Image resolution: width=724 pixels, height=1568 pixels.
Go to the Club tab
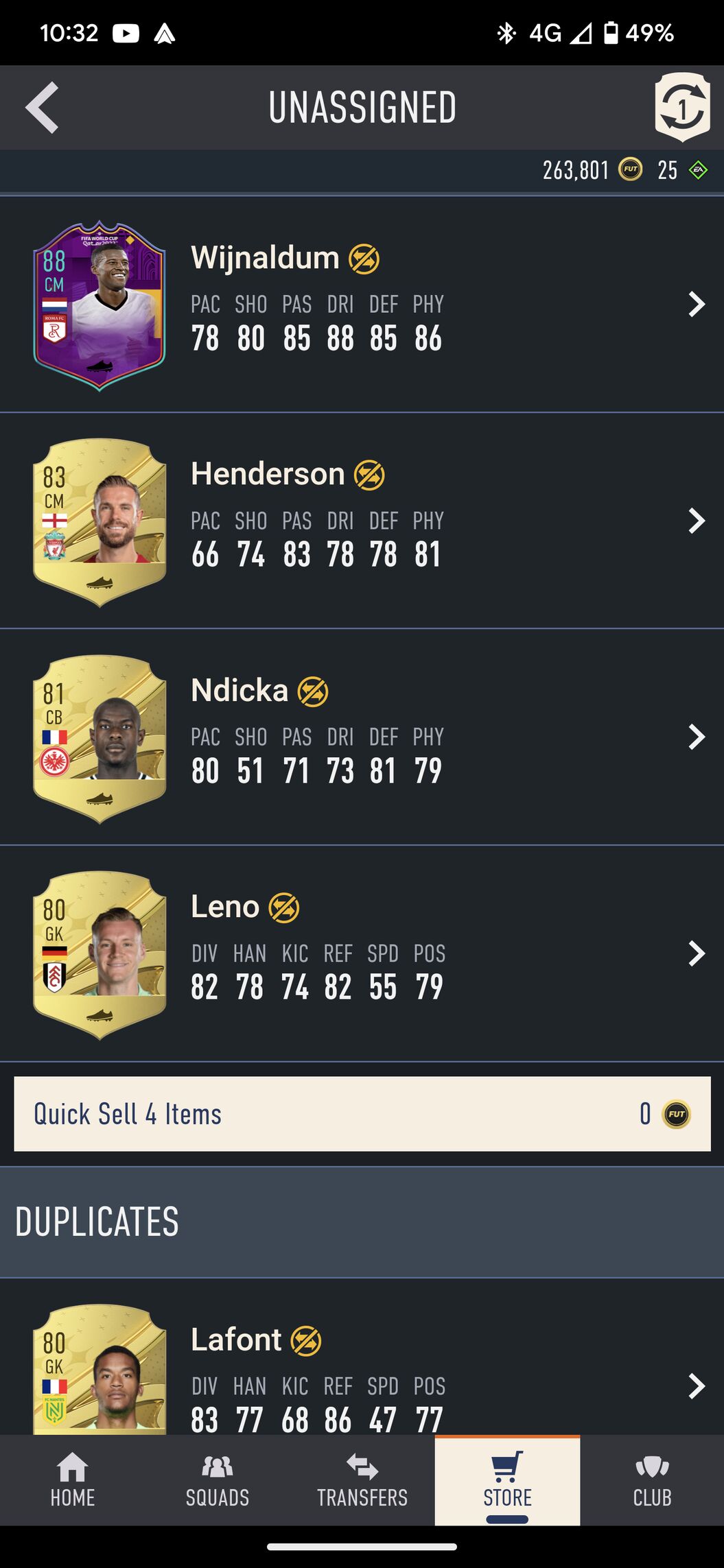tap(652, 1480)
